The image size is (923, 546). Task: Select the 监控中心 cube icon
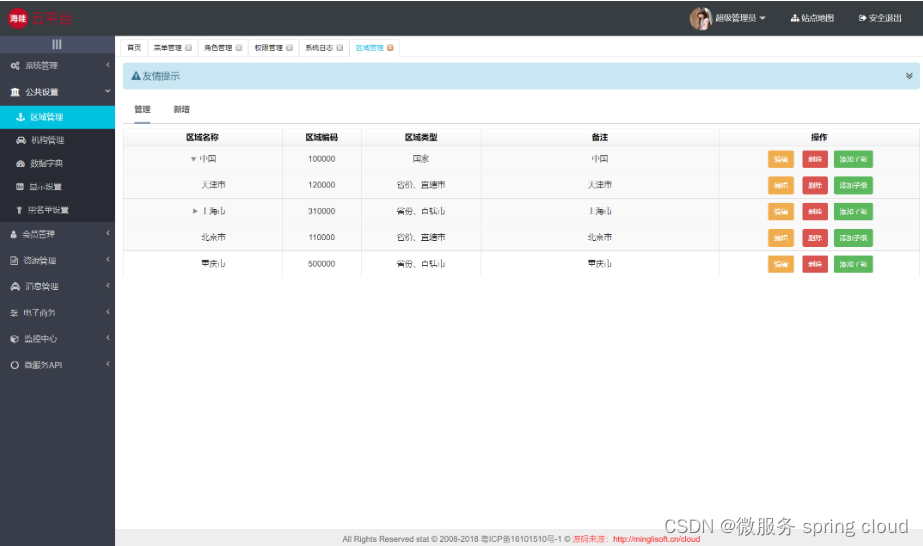(15, 339)
